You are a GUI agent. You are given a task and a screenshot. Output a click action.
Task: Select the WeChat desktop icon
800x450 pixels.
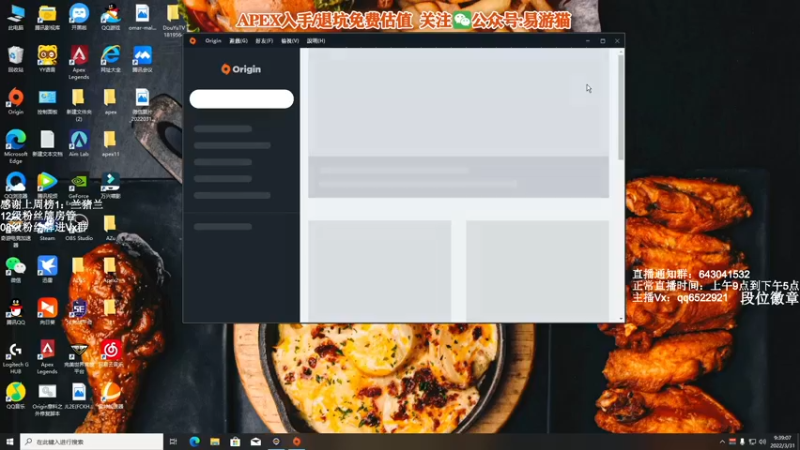click(x=16, y=270)
